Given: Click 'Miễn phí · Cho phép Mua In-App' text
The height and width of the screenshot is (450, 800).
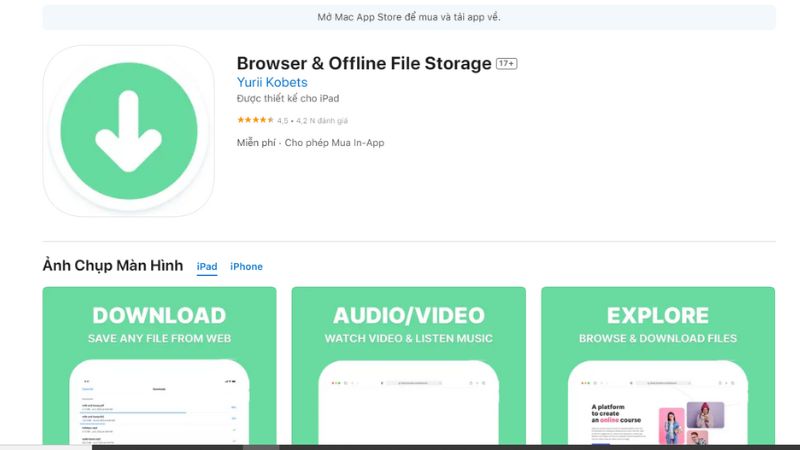Looking at the screenshot, I should pos(310,143).
